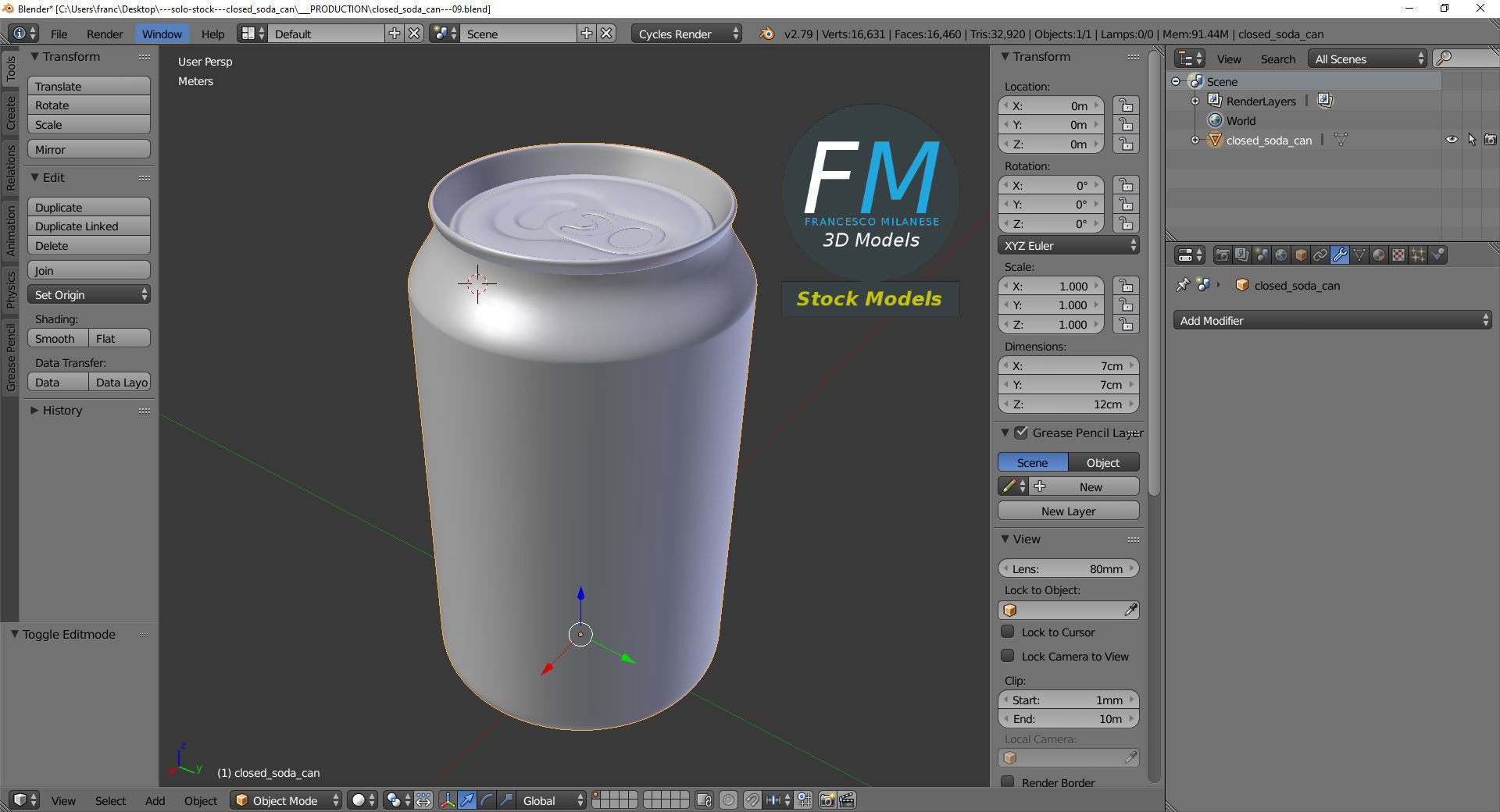Open the Render Layers properties tab
The image size is (1500, 812).
coord(1242,255)
